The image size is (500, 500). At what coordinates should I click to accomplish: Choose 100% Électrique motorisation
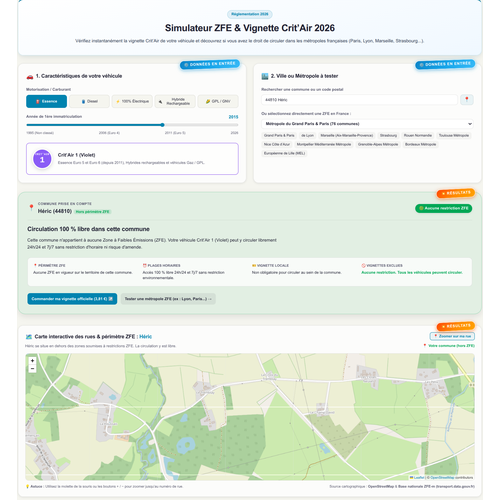132,101
